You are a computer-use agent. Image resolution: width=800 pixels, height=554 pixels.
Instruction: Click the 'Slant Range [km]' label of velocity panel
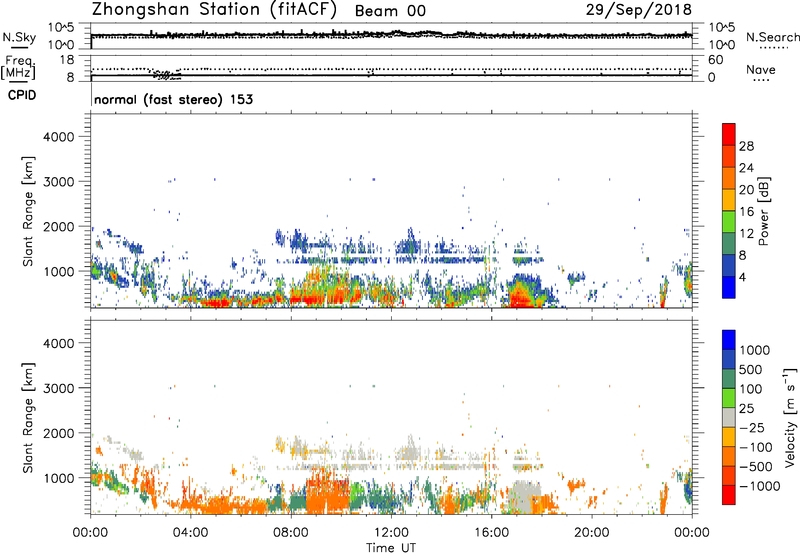[x=28, y=418]
